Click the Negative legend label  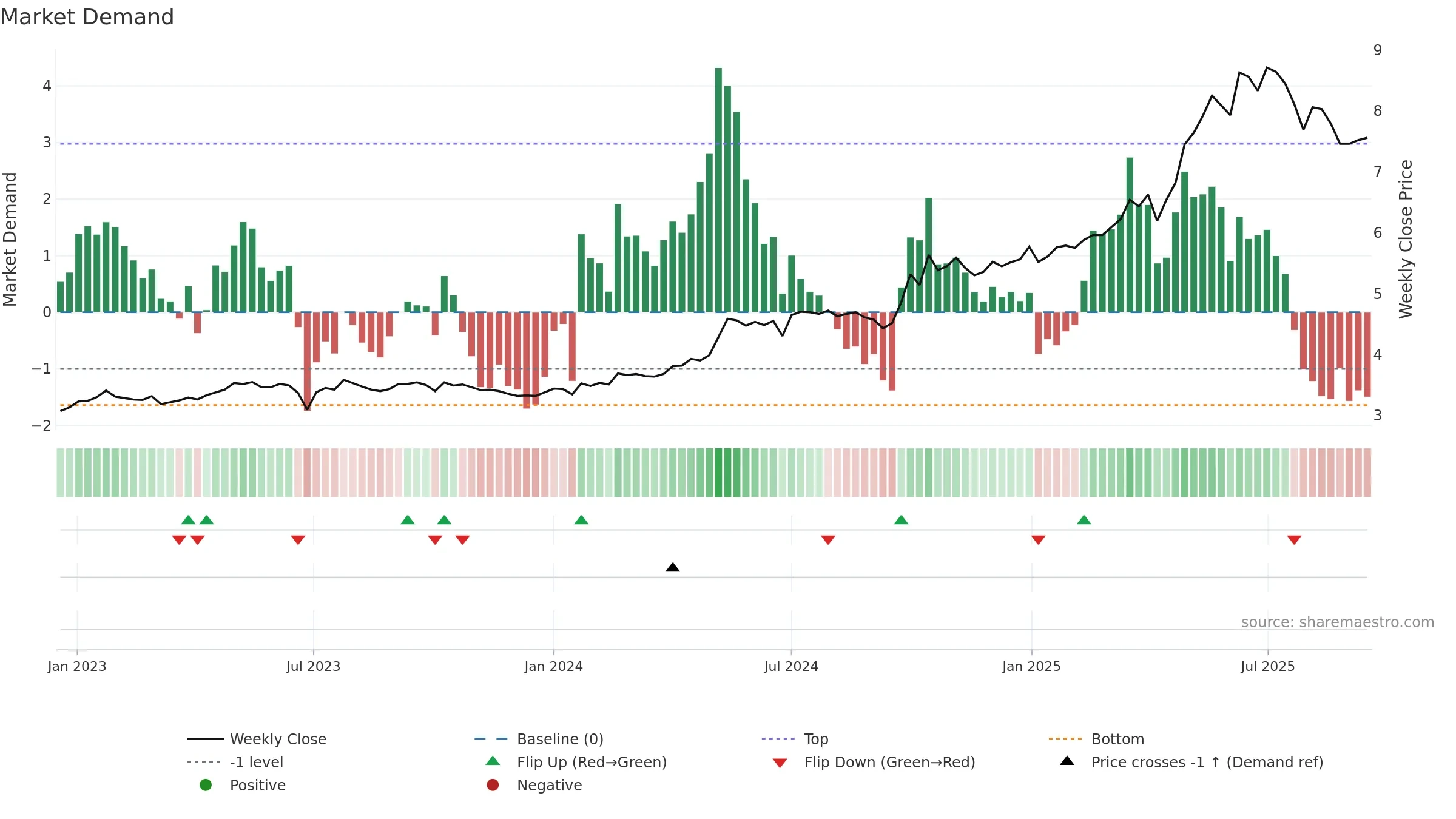tap(550, 785)
